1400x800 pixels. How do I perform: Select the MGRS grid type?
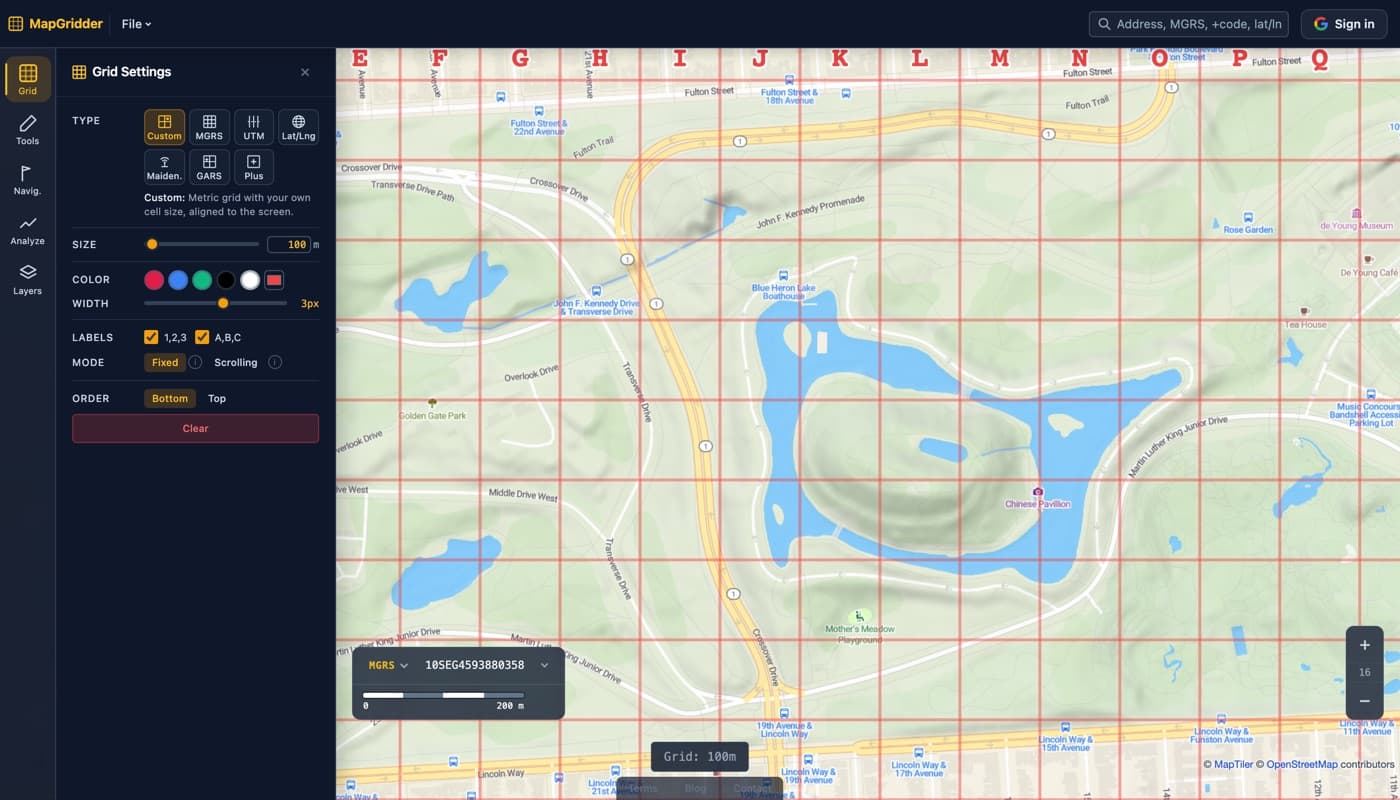[209, 127]
